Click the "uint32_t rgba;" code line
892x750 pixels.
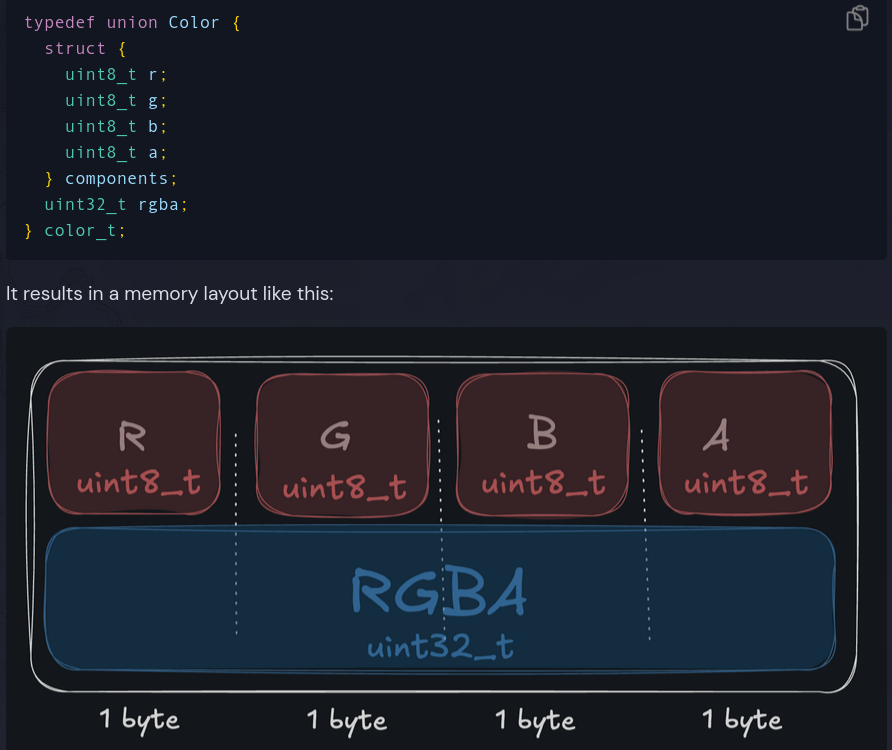116,204
